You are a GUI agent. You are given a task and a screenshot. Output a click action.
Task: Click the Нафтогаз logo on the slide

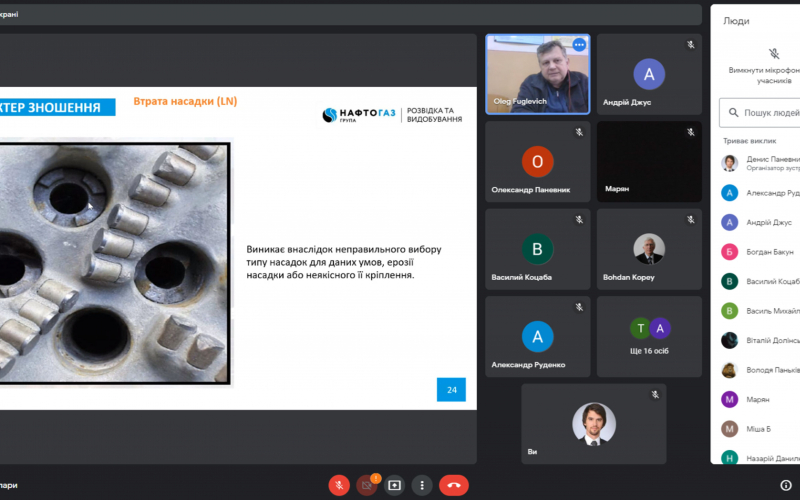pos(359,115)
